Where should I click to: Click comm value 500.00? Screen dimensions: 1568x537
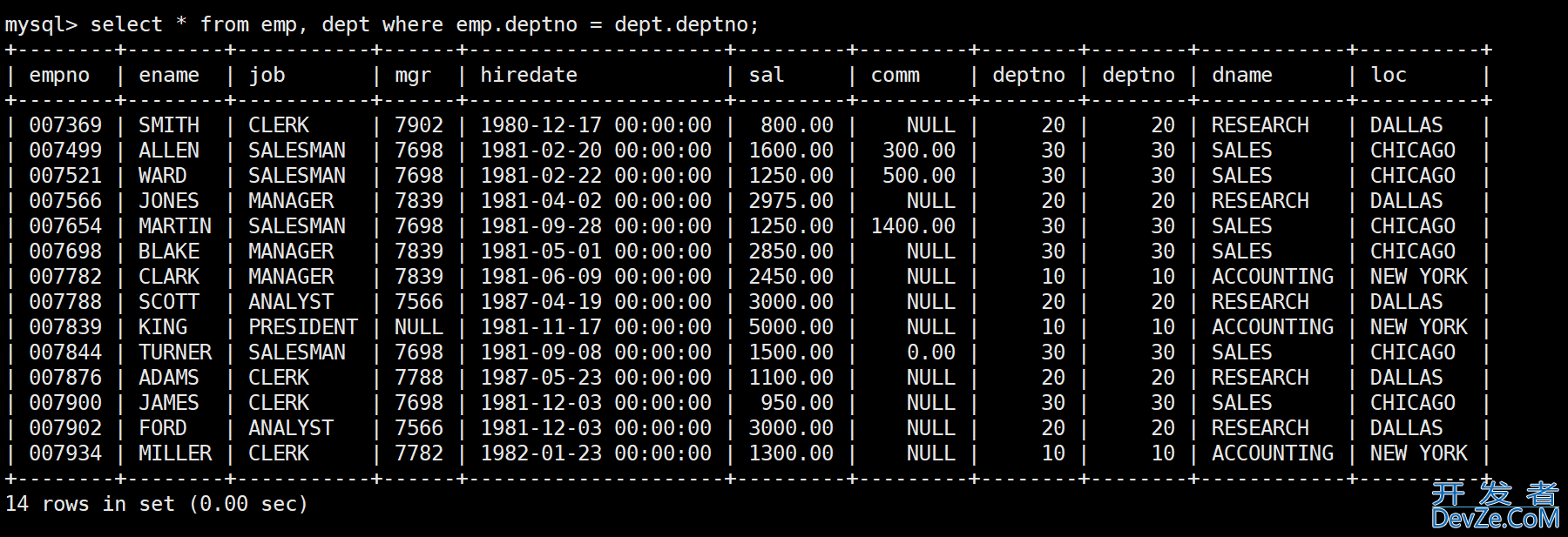tap(919, 176)
